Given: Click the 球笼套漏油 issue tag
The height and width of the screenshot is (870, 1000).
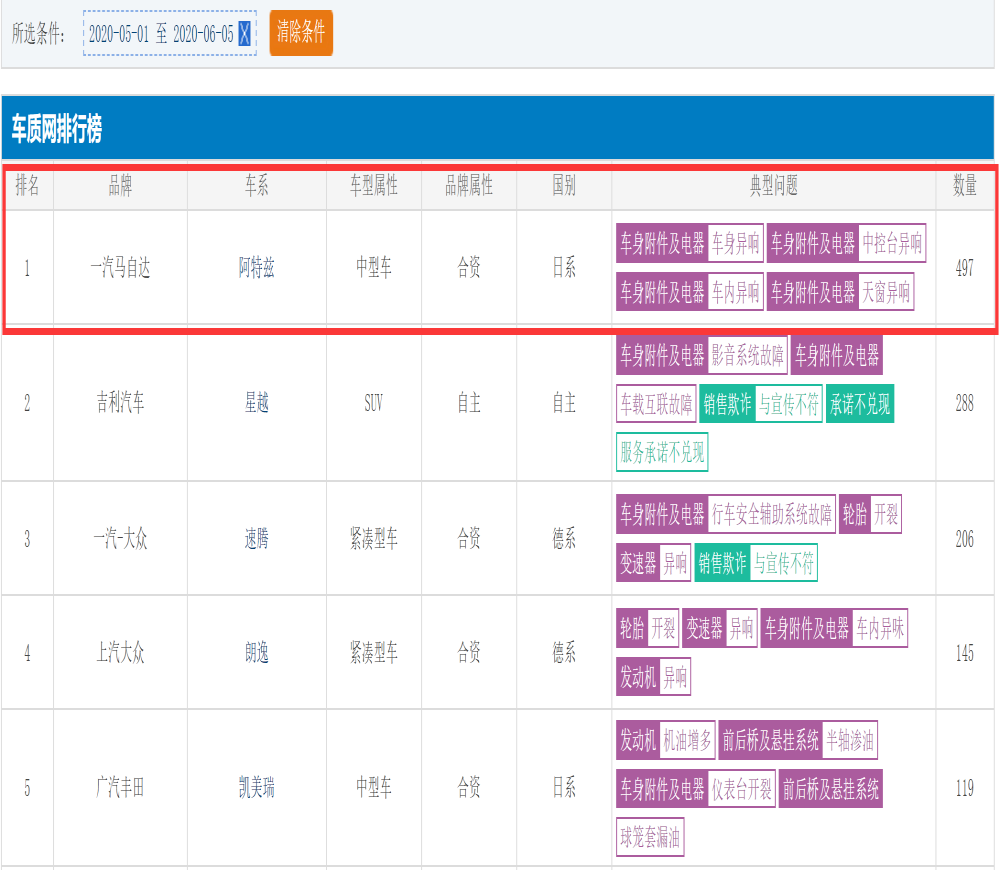Looking at the screenshot, I should [650, 837].
